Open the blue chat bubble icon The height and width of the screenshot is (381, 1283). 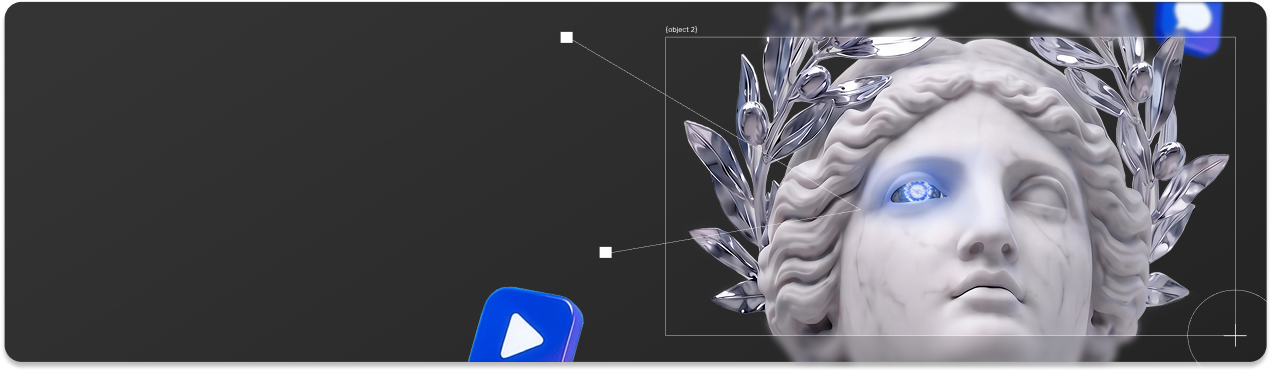(1190, 24)
